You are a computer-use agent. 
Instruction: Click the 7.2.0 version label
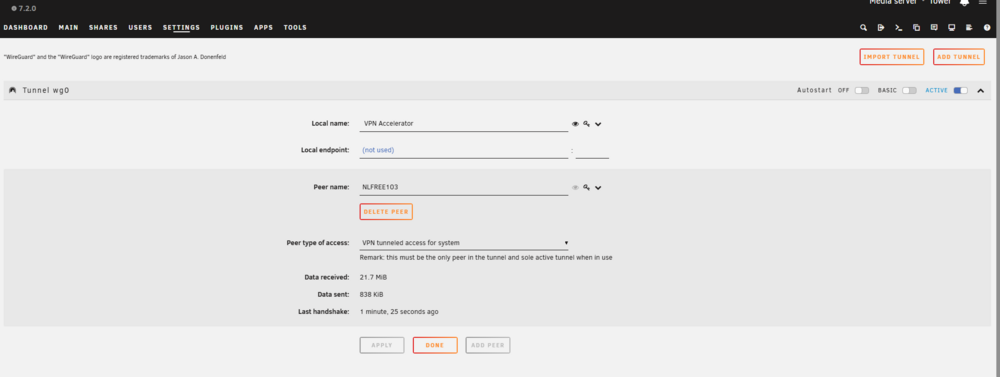(x=27, y=8)
